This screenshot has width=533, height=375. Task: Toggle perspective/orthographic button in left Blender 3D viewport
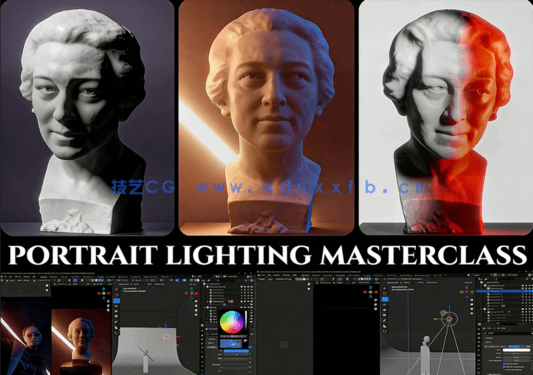point(196,315)
